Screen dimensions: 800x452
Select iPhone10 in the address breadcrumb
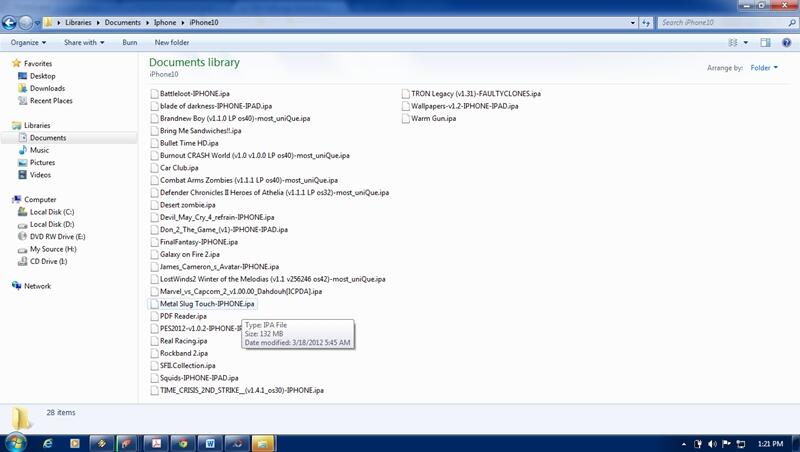pos(204,22)
